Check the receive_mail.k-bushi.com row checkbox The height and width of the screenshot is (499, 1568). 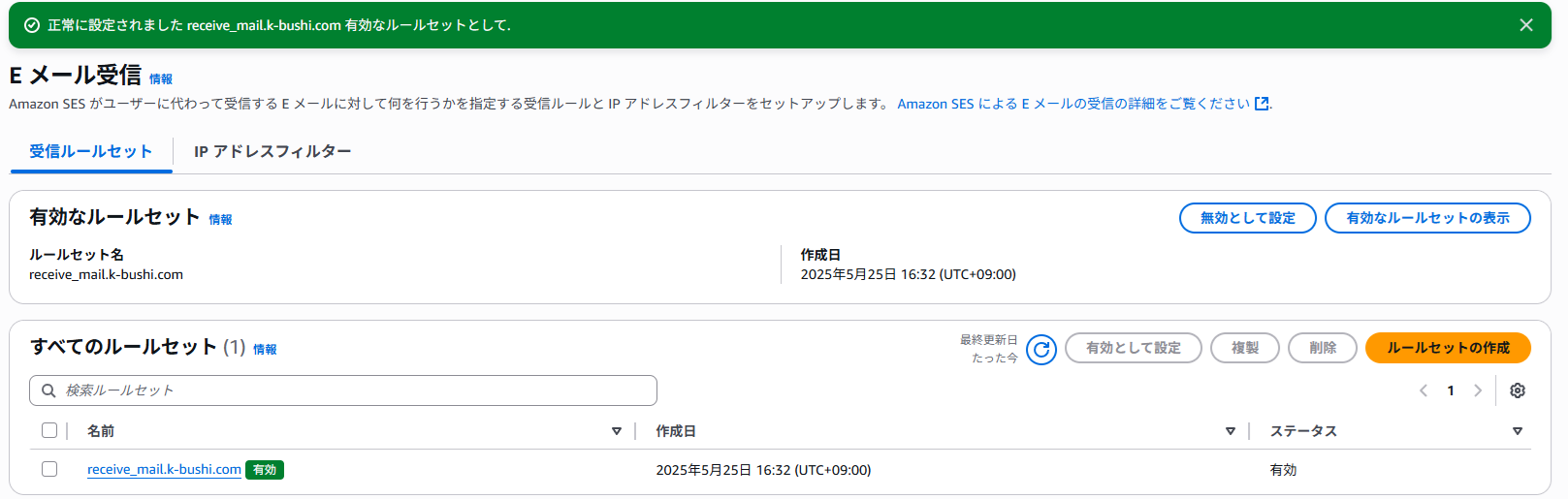tap(49, 469)
